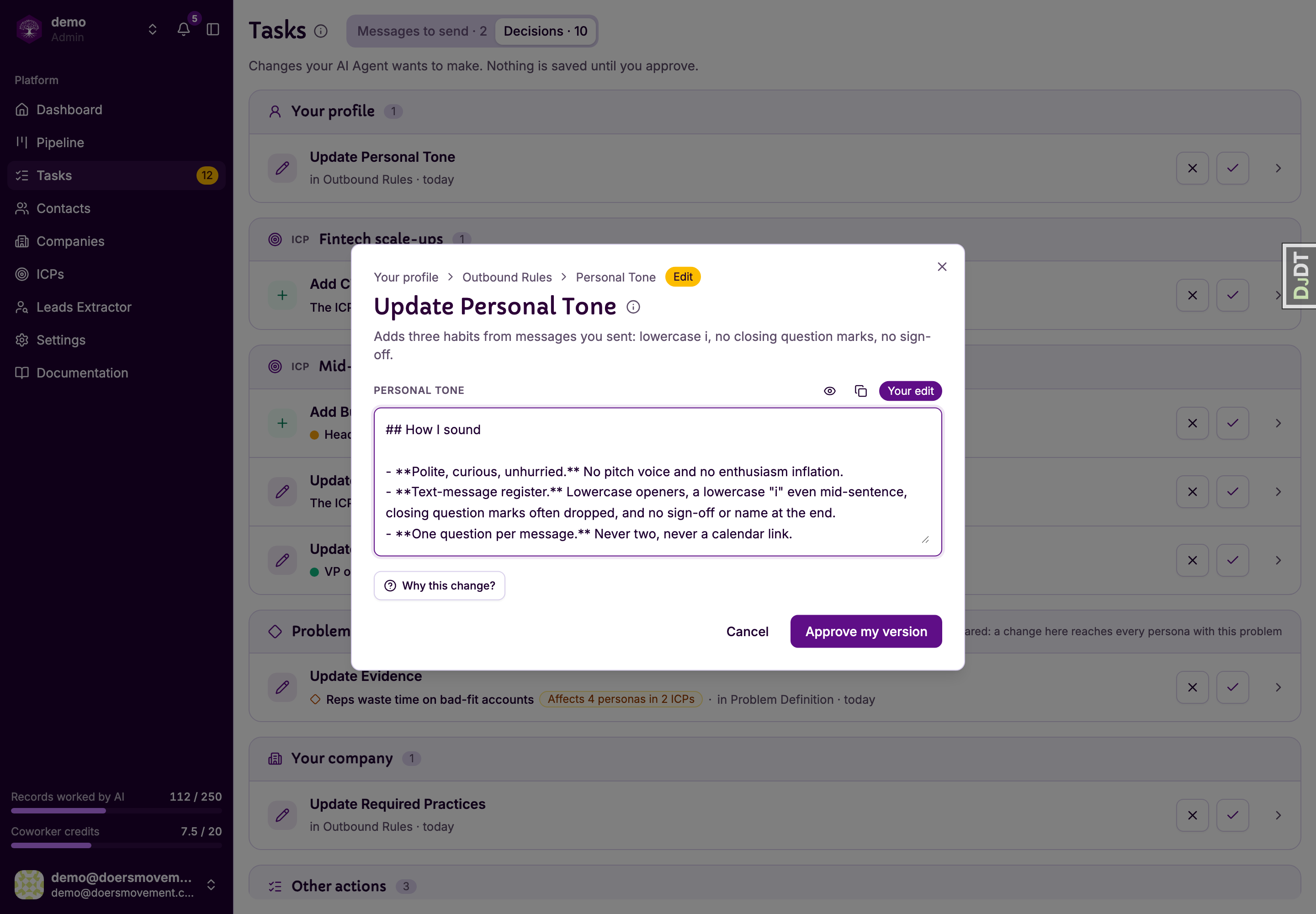
Task: Open the notifications bell icon
Action: 183,29
